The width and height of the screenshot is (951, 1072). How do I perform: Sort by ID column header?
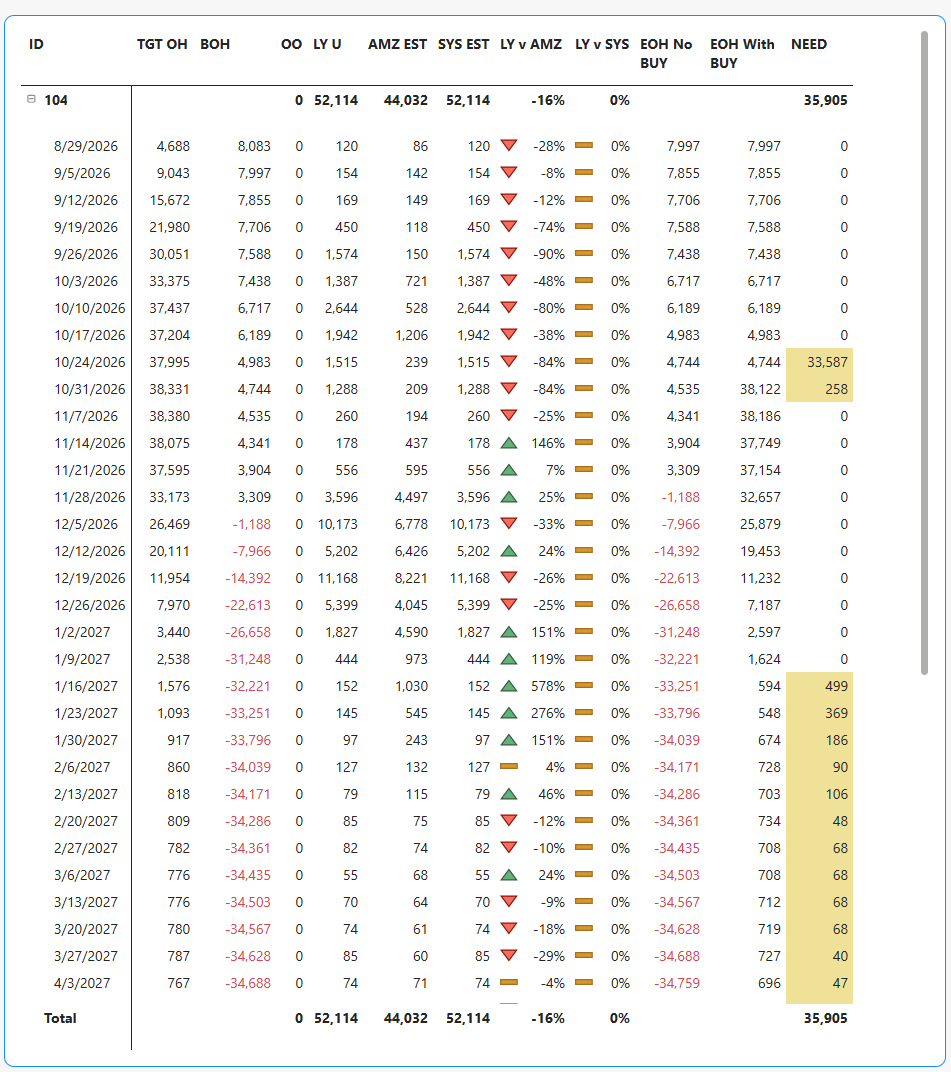[36, 44]
